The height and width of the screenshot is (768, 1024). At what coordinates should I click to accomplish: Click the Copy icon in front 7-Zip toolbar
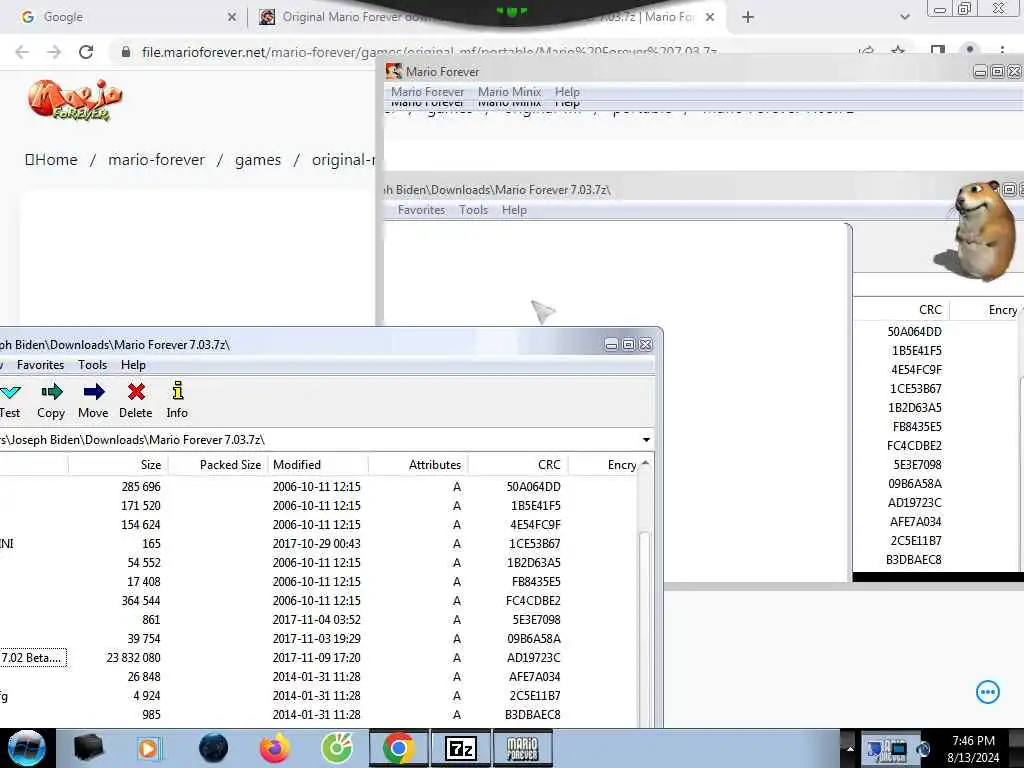pyautogui.click(x=52, y=392)
